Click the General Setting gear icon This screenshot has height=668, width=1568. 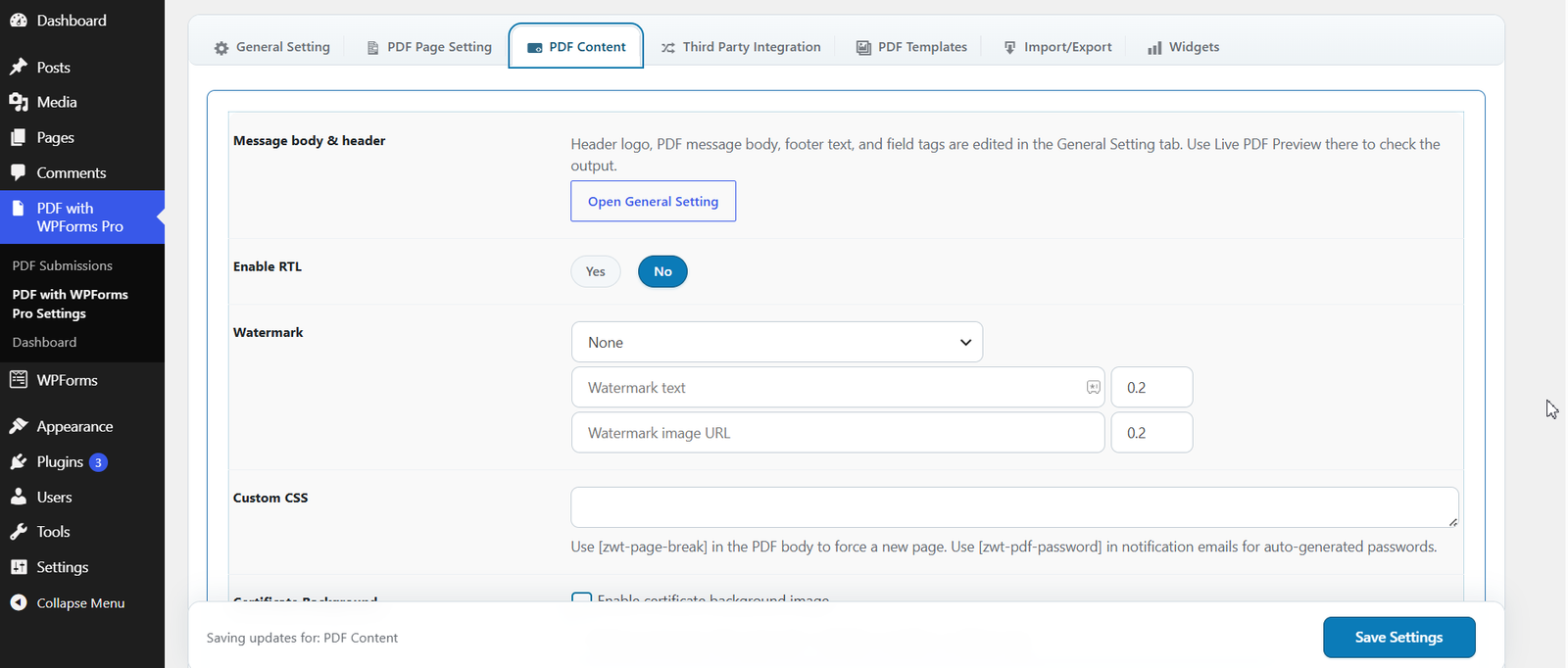point(221,48)
